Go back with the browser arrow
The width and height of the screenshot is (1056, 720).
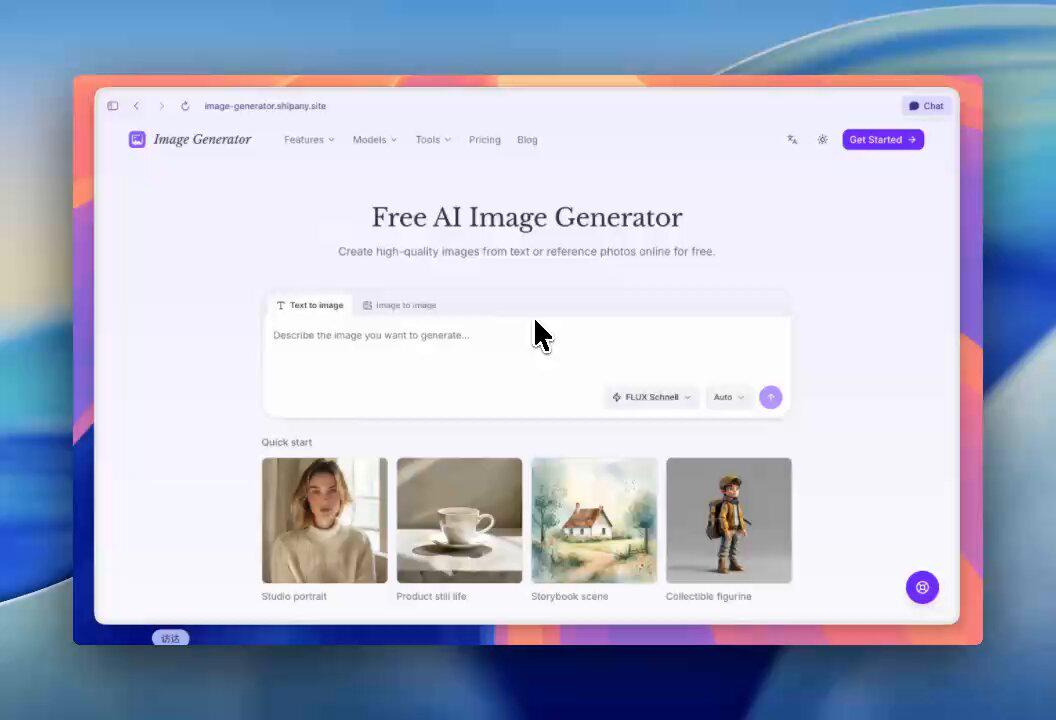click(137, 106)
